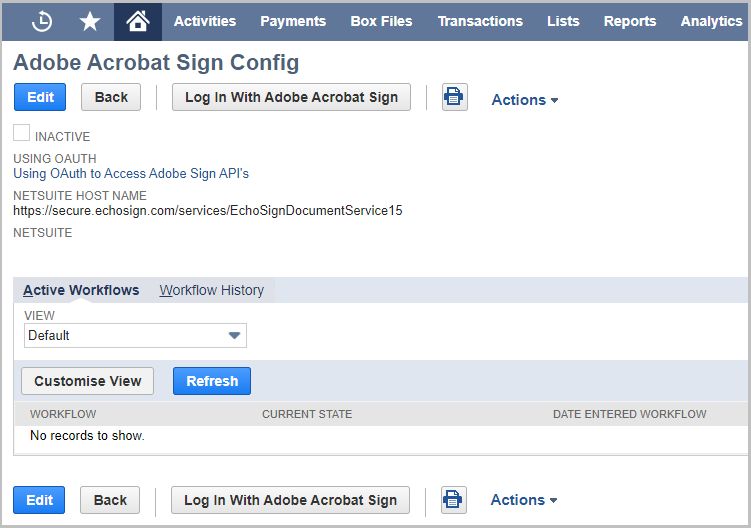Click the Refresh button
751x528 pixels.
point(212,381)
